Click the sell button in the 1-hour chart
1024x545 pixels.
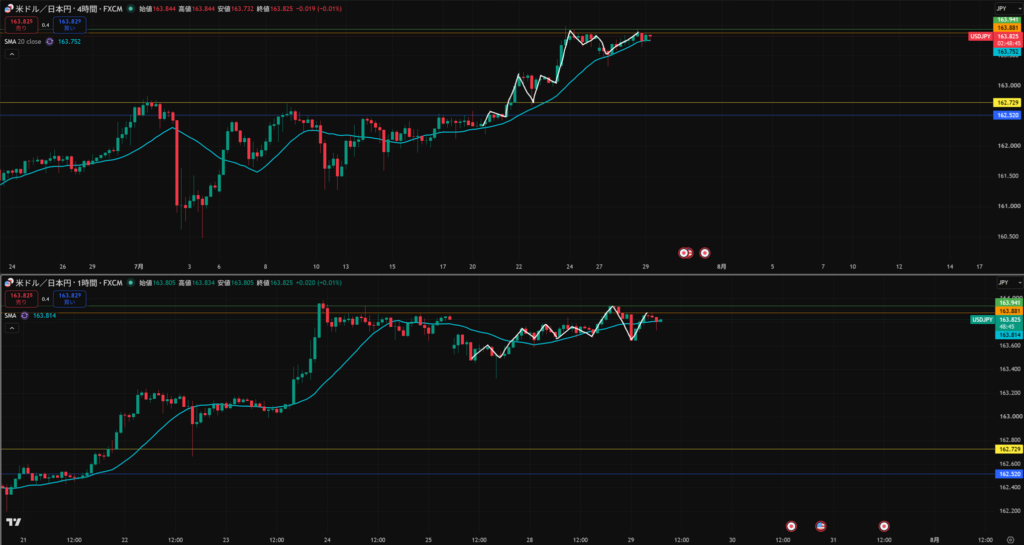tap(21, 299)
